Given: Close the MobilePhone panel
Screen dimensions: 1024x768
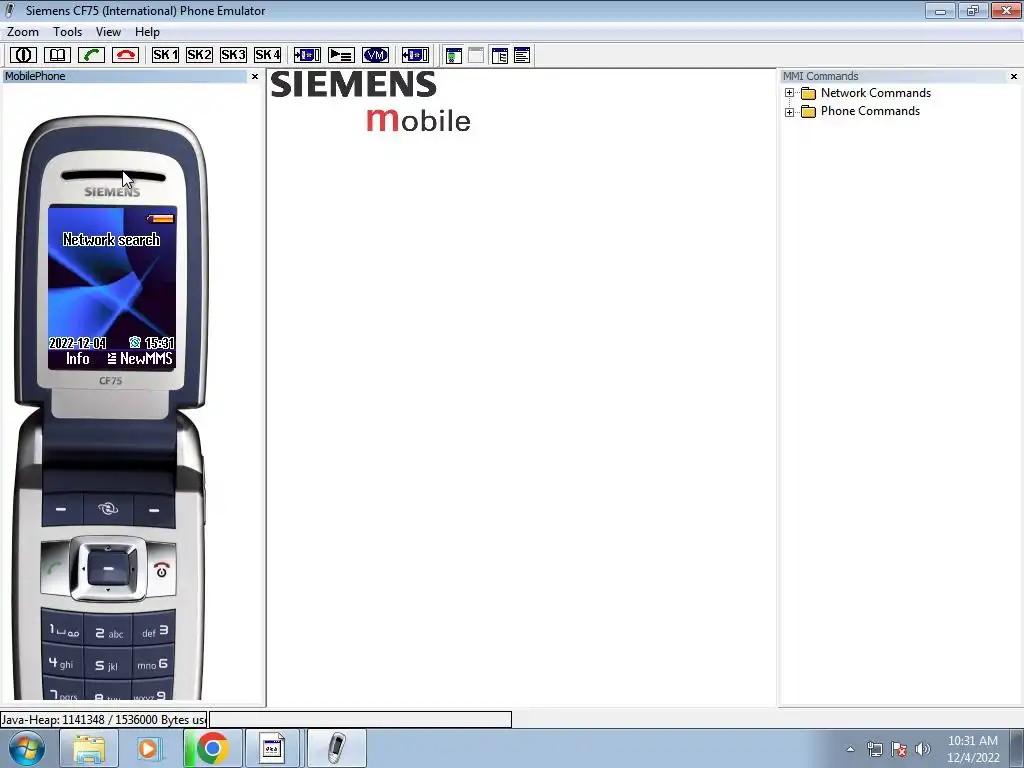Looking at the screenshot, I should 255,76.
